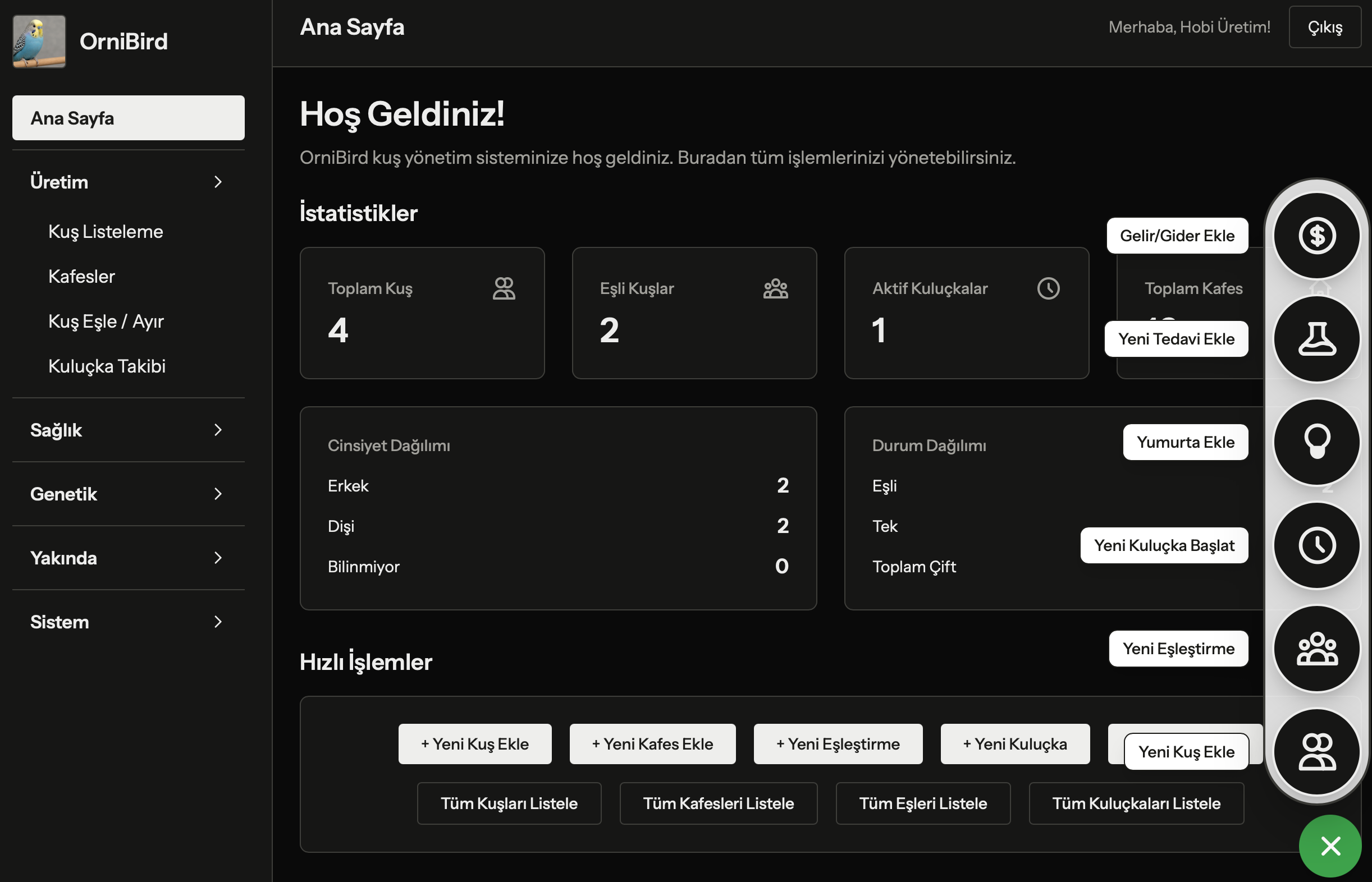Open the Genetik section chevron
The image size is (1372, 882).
(218, 494)
